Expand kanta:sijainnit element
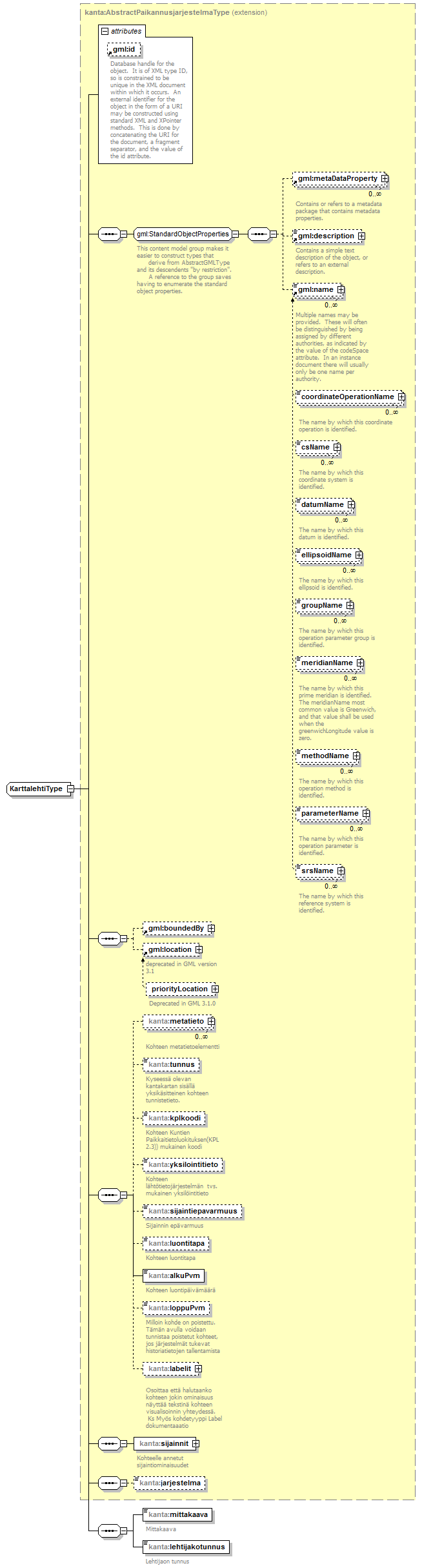The height and width of the screenshot is (1568, 422). [x=196, y=1443]
